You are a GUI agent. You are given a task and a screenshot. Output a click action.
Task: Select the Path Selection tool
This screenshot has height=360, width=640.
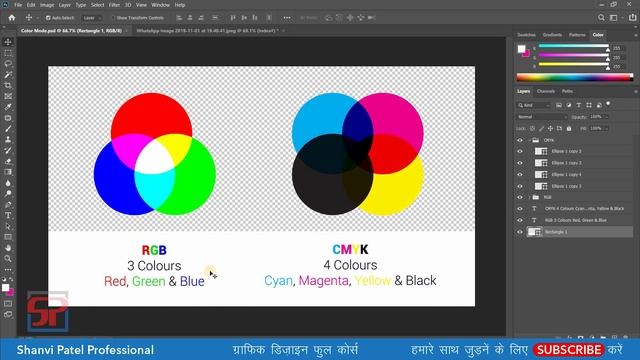click(x=8, y=226)
